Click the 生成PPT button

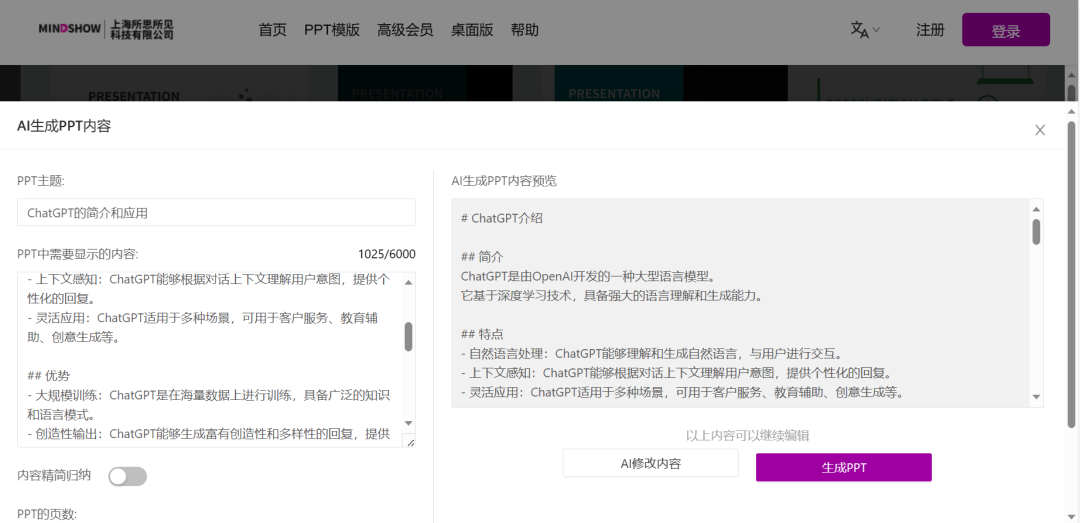[844, 467]
